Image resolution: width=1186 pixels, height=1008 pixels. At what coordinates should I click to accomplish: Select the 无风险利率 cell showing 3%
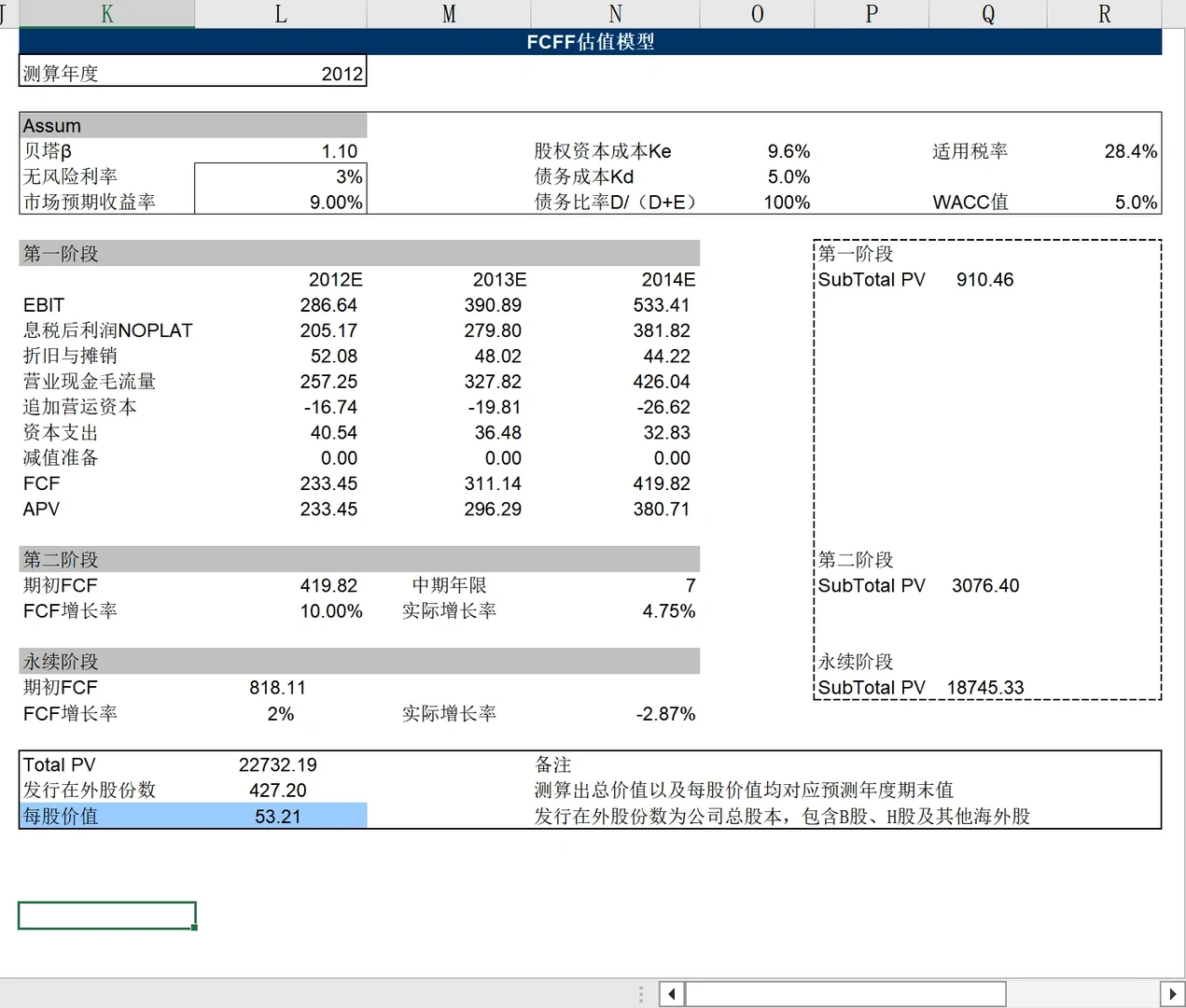[280, 175]
